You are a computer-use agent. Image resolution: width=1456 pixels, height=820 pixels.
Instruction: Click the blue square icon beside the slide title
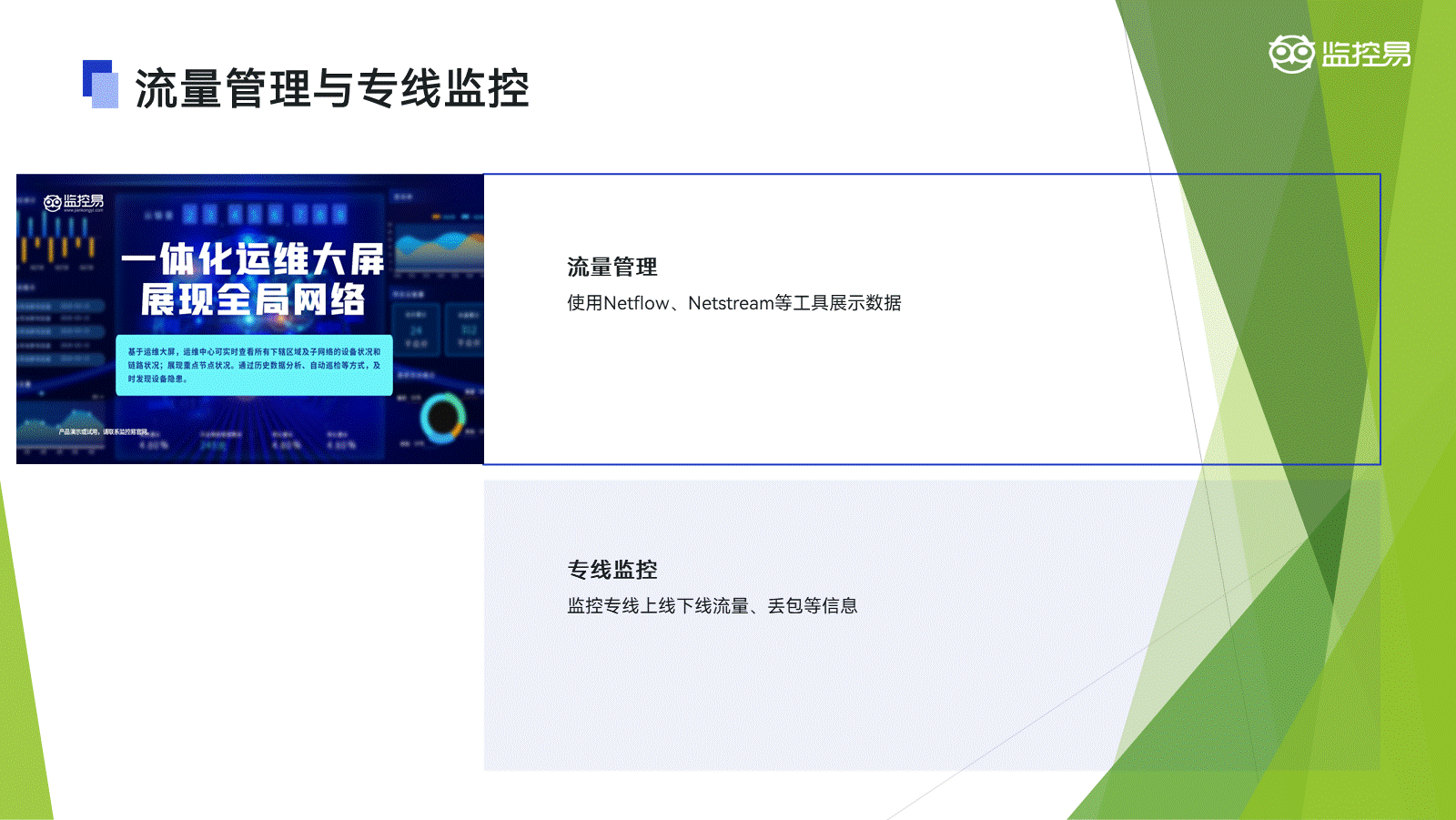pyautogui.click(x=100, y=84)
